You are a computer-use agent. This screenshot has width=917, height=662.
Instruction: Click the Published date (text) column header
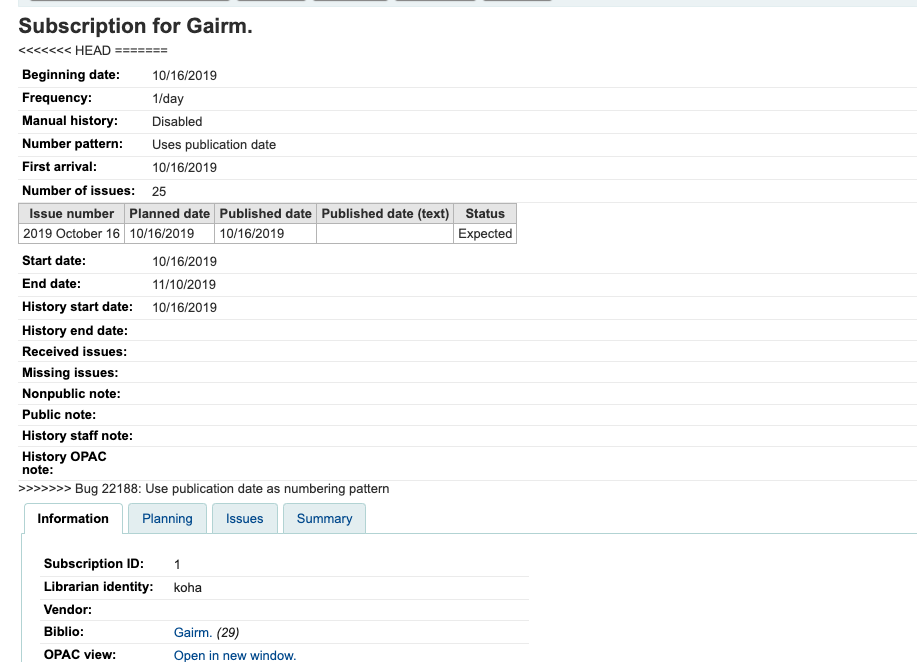(x=385, y=213)
